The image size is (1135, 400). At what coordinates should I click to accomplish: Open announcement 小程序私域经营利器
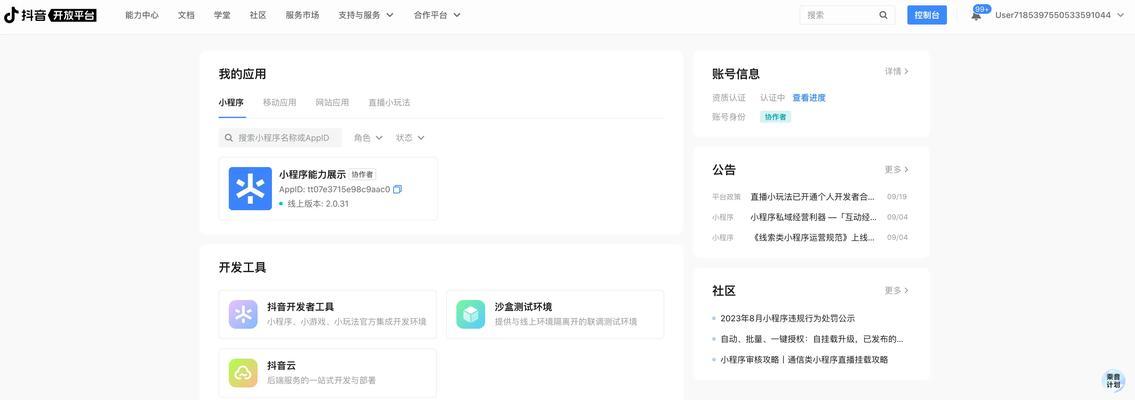coord(814,217)
